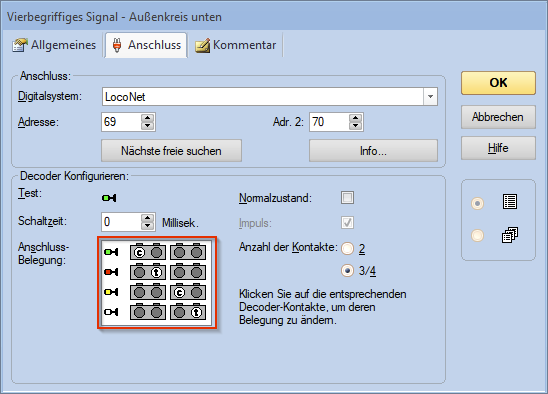548x394 pixels.
Task: Select 2 contacts radio button
Action: 347,249
